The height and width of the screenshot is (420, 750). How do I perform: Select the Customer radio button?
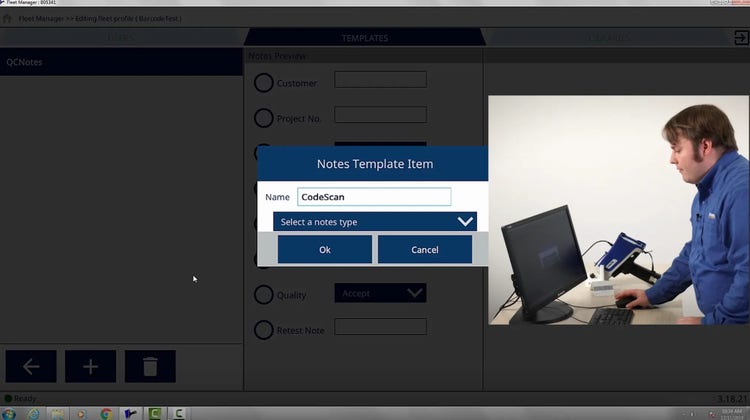[x=263, y=83]
